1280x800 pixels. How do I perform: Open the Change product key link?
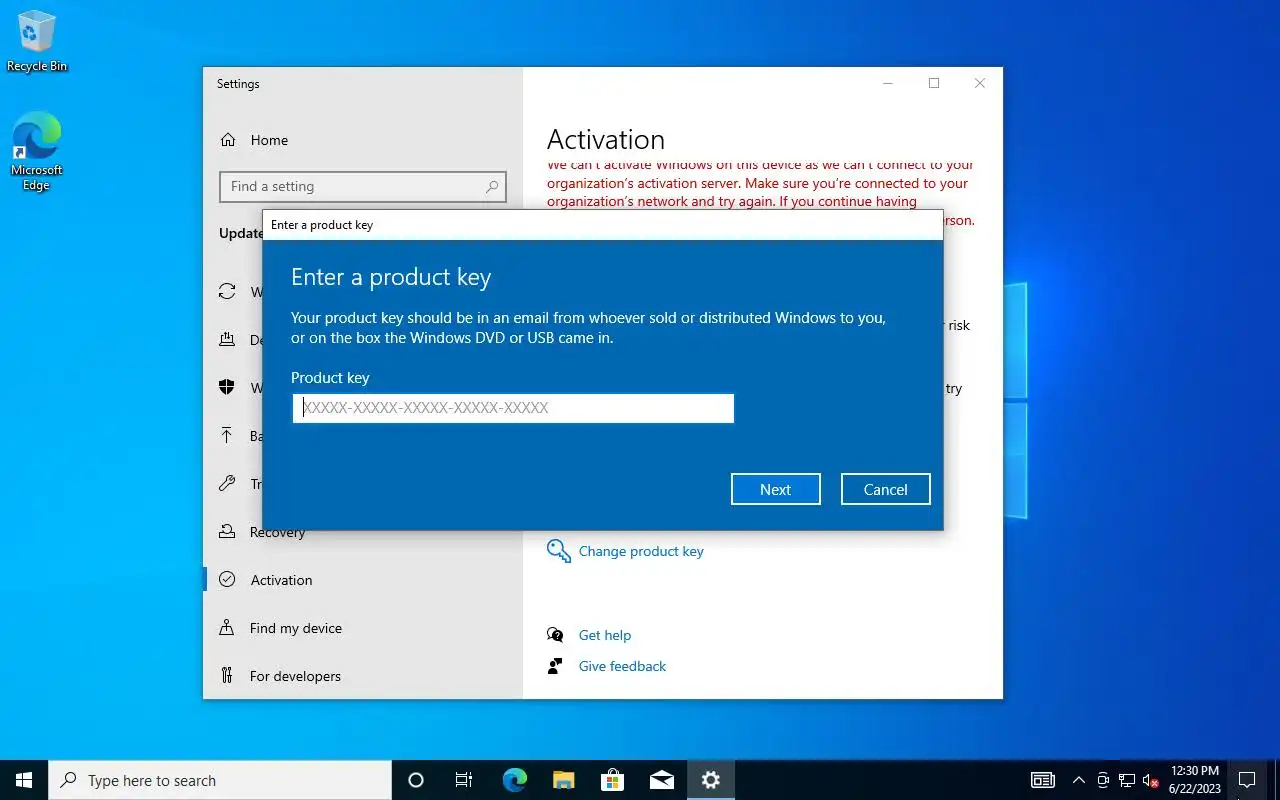tap(641, 551)
